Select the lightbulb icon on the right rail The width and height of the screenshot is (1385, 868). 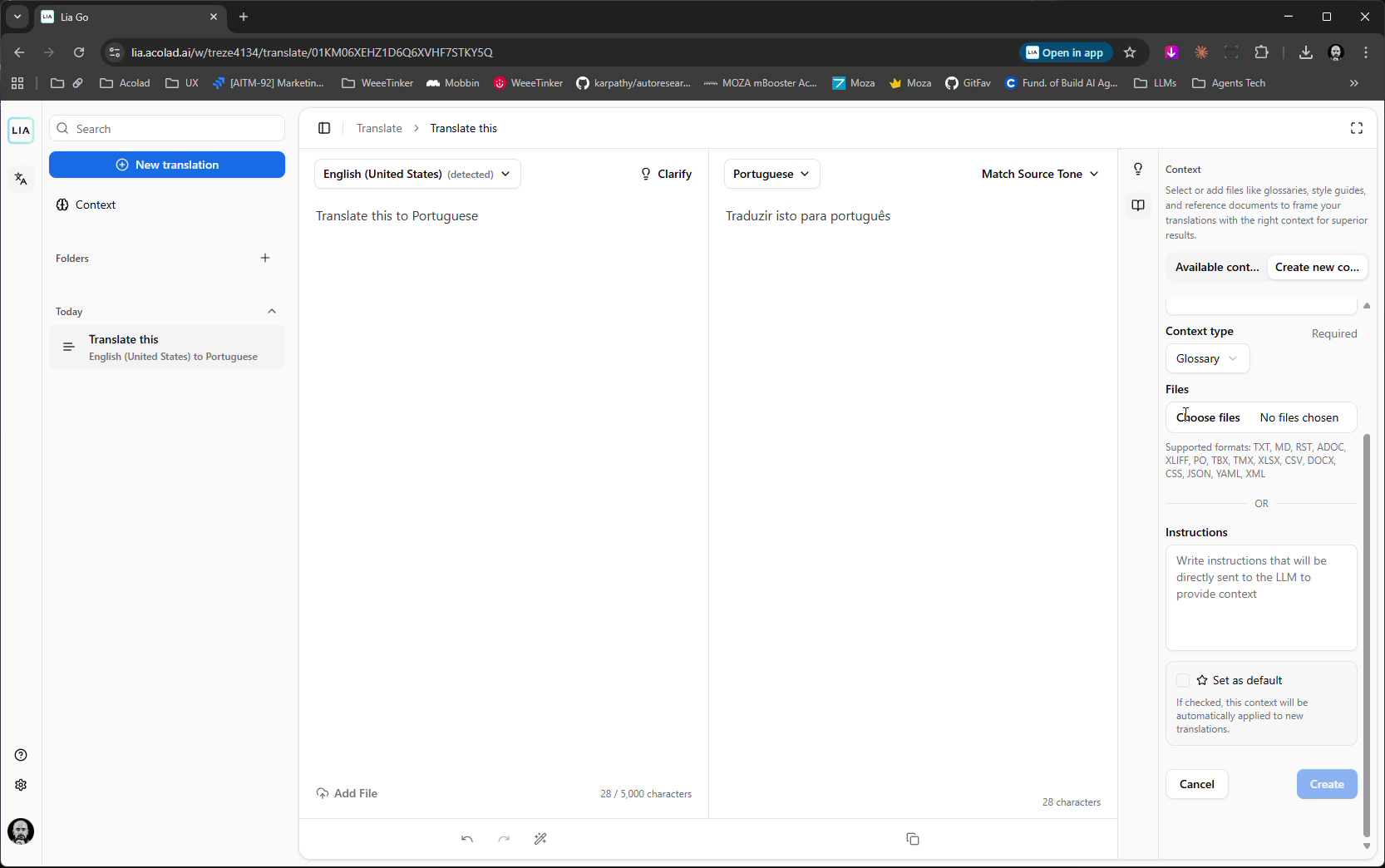point(1137,170)
